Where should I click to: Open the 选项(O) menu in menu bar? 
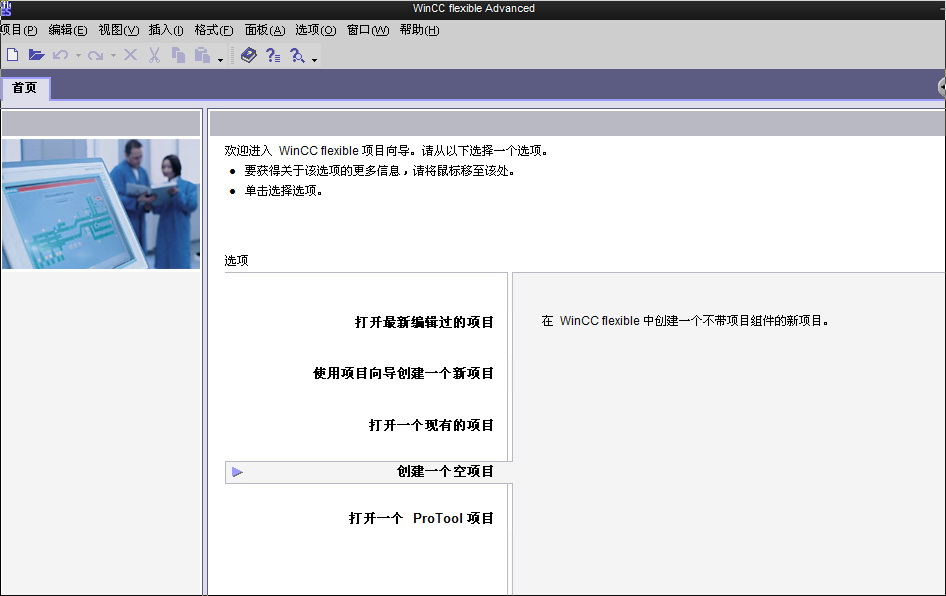315,30
